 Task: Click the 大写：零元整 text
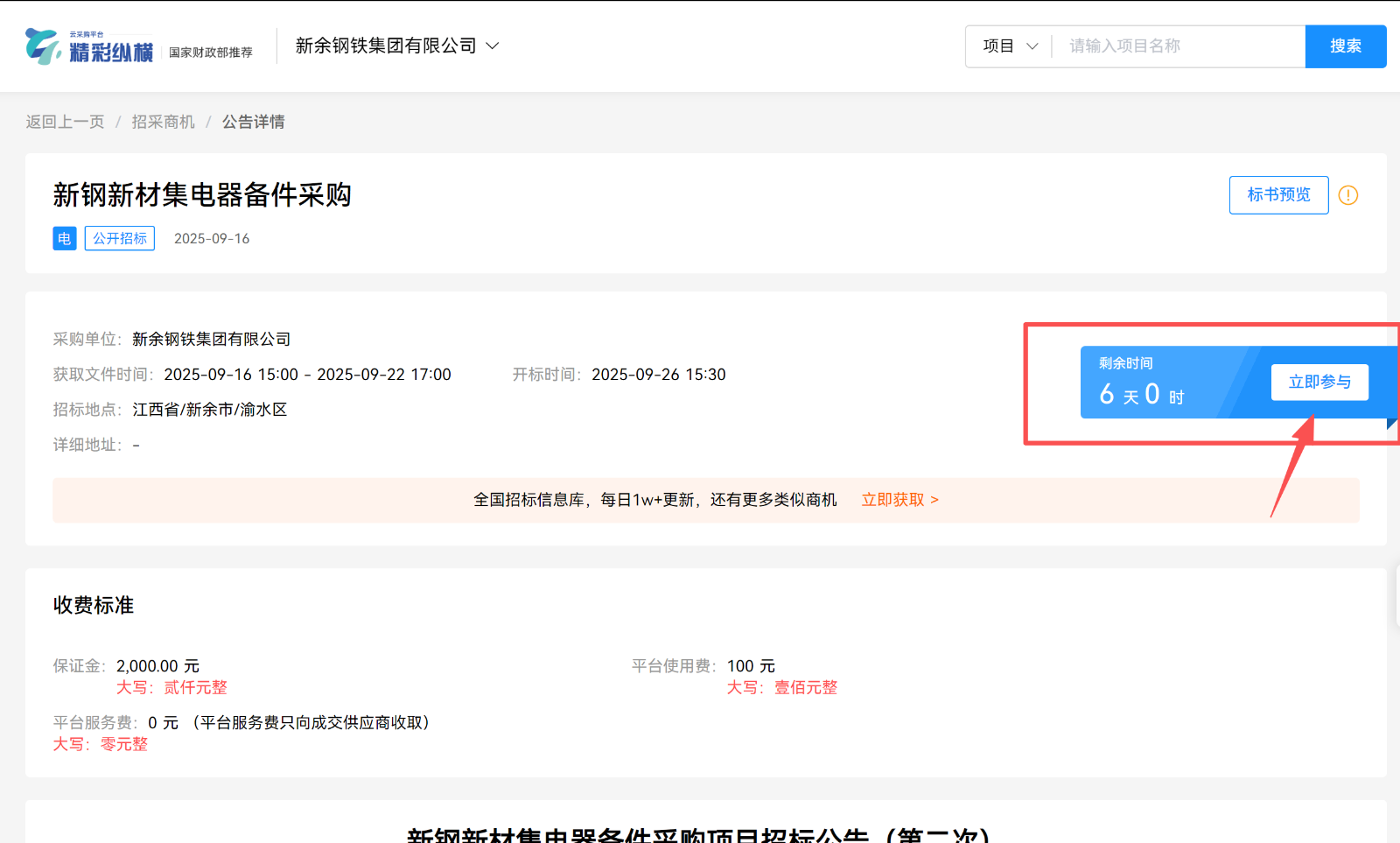point(100,744)
